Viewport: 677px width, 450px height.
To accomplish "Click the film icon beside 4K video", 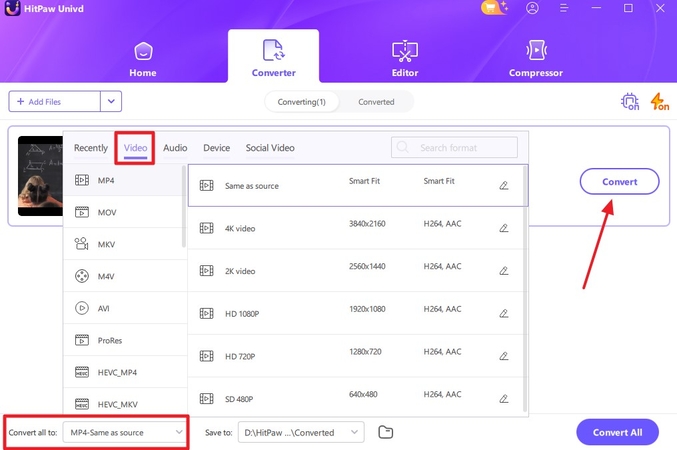I will pos(206,228).
